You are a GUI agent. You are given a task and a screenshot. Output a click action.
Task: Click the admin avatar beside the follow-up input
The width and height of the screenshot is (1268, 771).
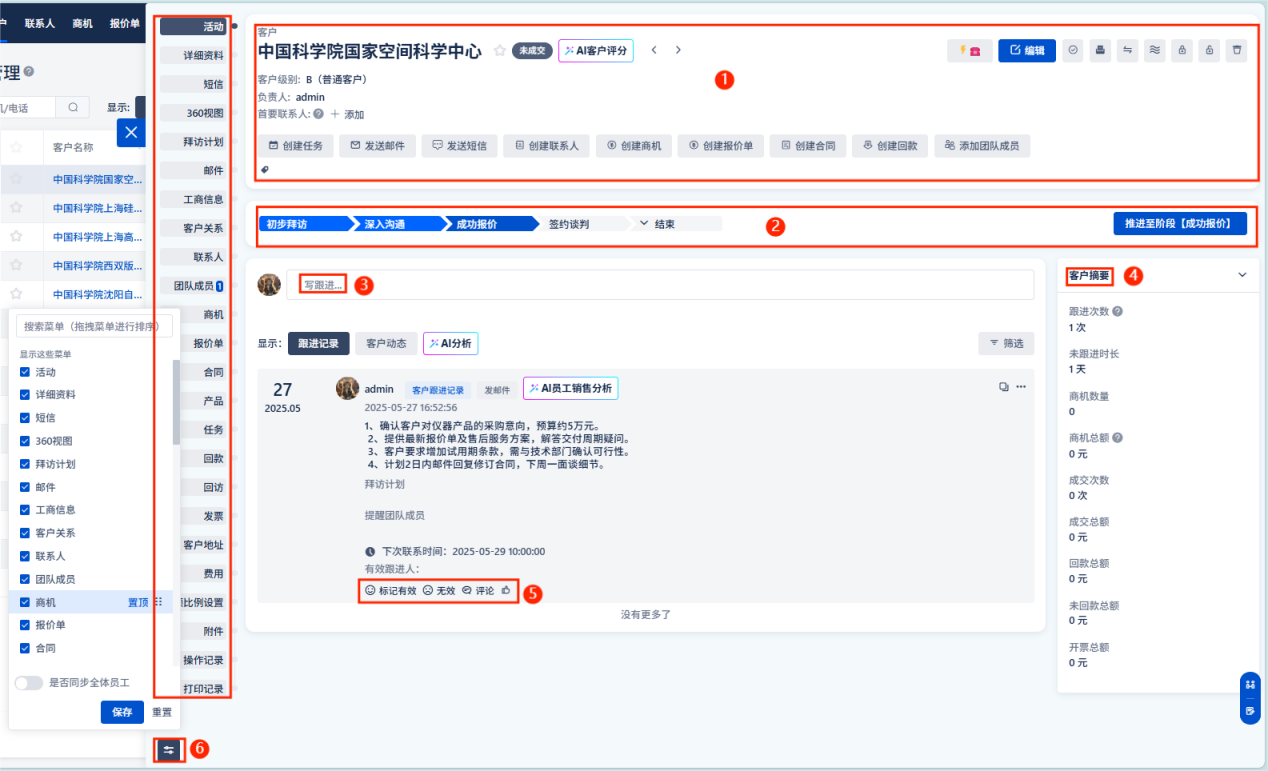click(x=269, y=285)
